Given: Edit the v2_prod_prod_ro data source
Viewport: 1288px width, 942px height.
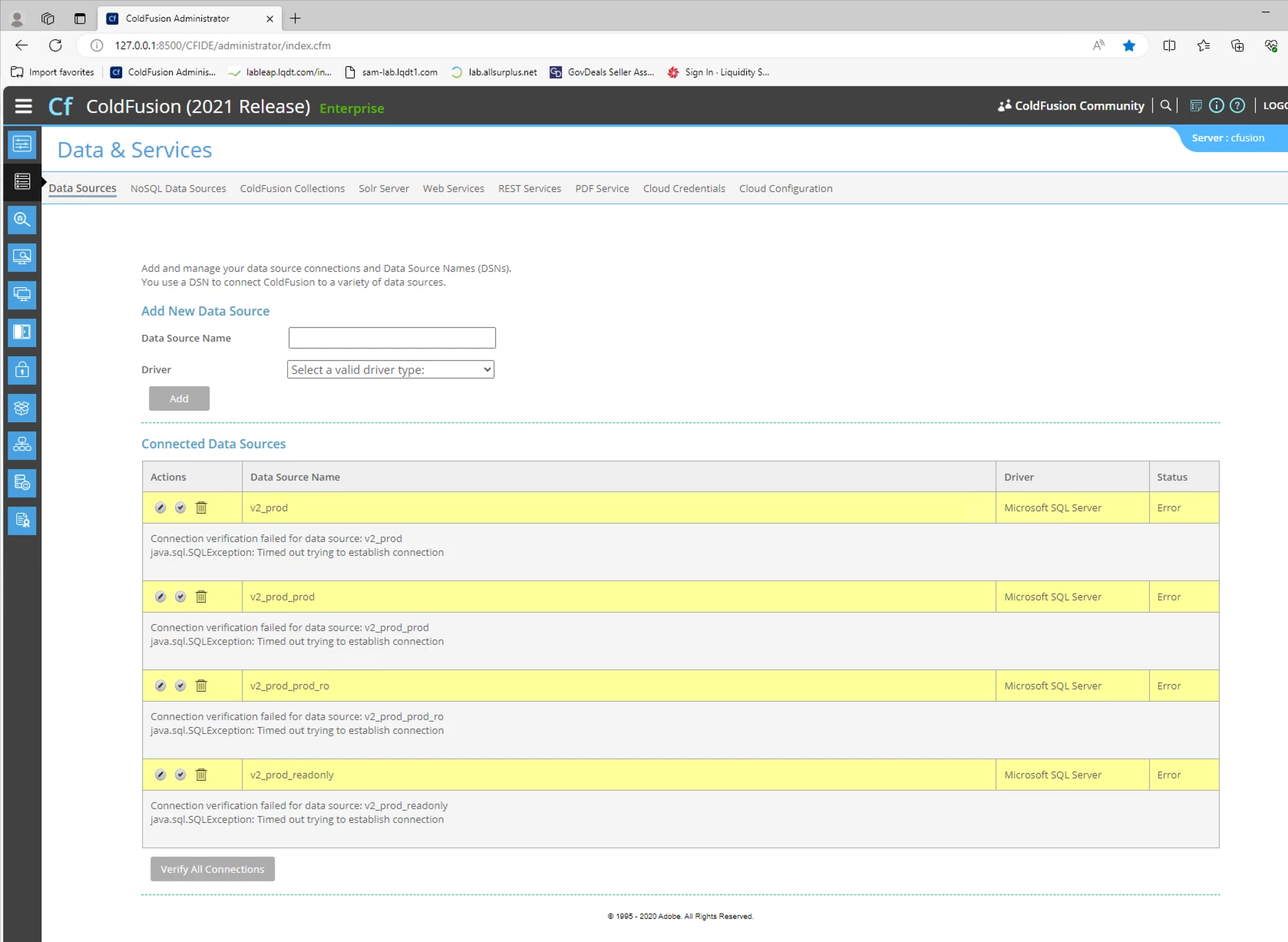Looking at the screenshot, I should [x=160, y=686].
